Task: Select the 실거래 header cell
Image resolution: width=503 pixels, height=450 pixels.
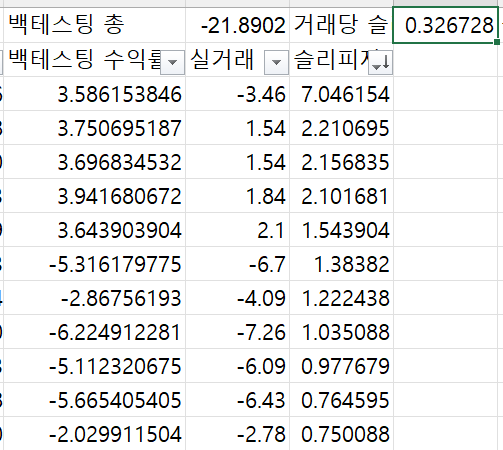Action: (x=237, y=59)
